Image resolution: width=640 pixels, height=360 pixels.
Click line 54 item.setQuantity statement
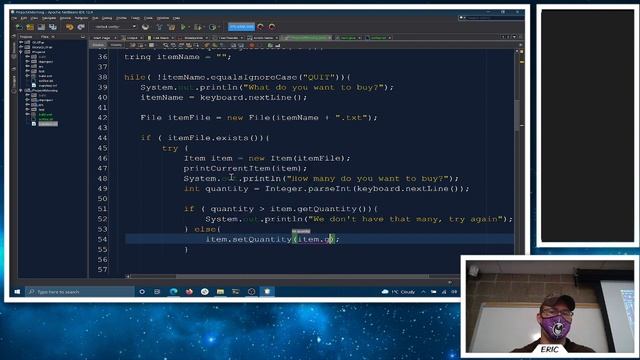click(x=272, y=239)
